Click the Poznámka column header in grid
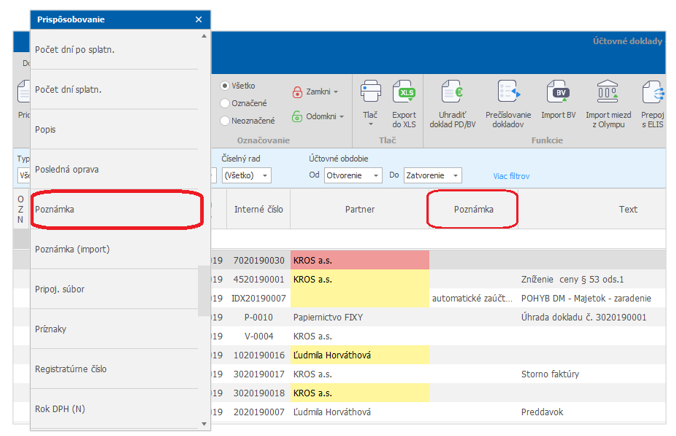This screenshot has width=676, height=436. (x=473, y=209)
